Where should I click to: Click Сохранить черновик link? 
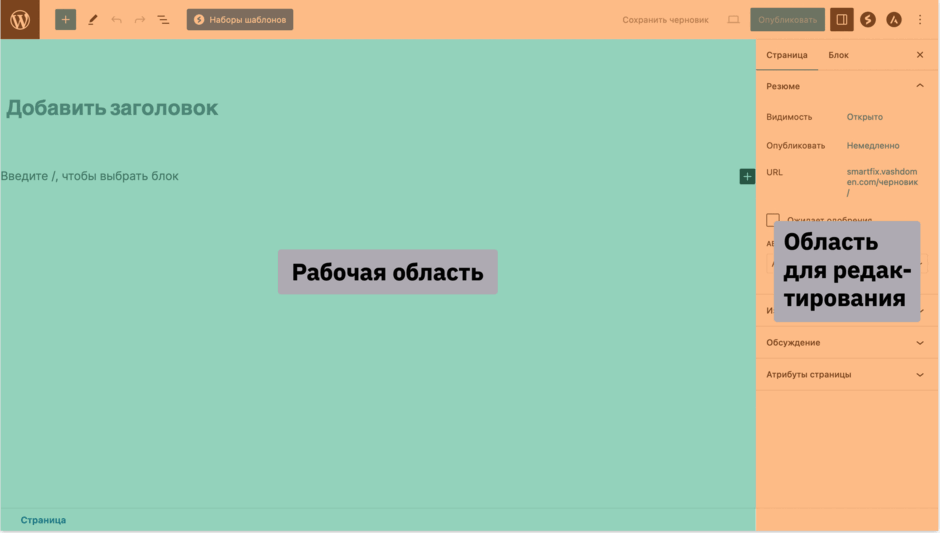[665, 20]
